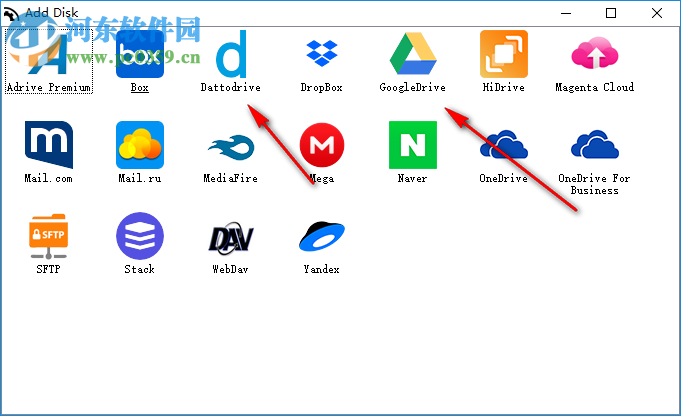The height and width of the screenshot is (416, 681).
Task: Click the 'Magenta Cloud' text label
Action: (595, 87)
